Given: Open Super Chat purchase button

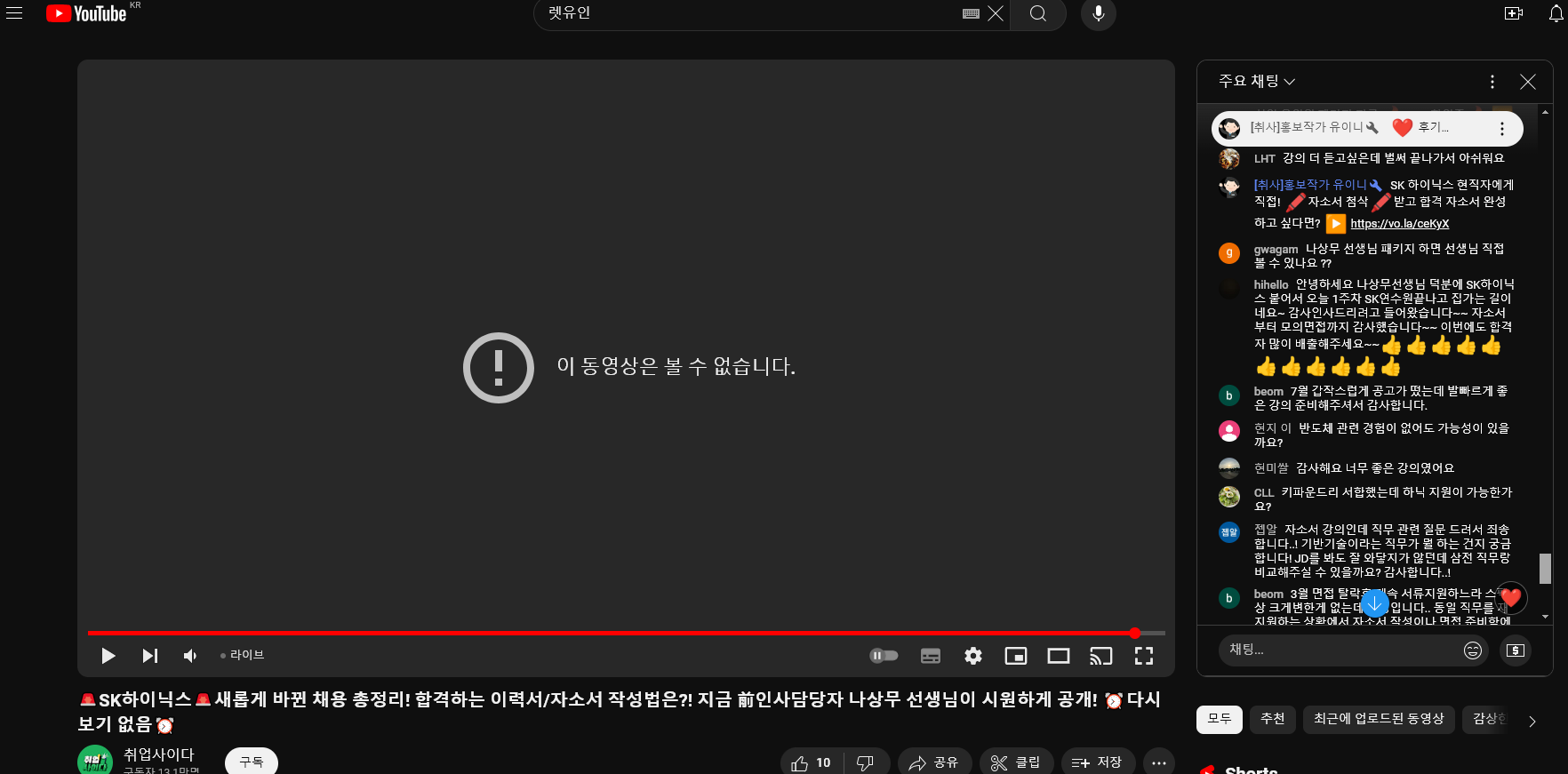Looking at the screenshot, I should (x=1516, y=650).
